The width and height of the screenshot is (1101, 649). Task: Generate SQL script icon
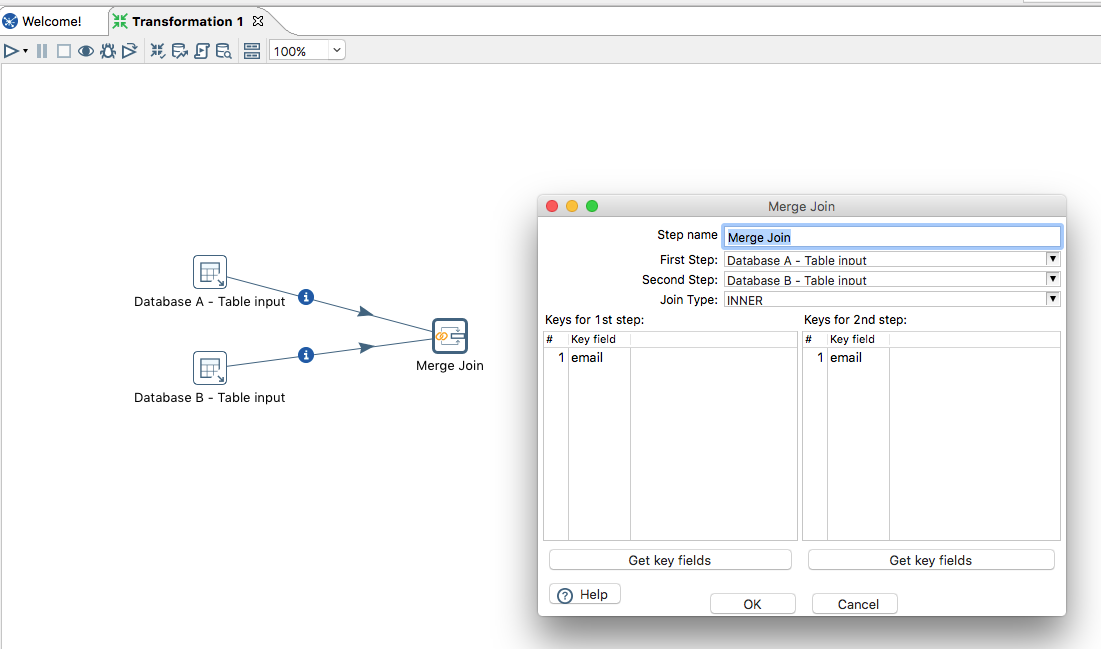pyautogui.click(x=202, y=51)
